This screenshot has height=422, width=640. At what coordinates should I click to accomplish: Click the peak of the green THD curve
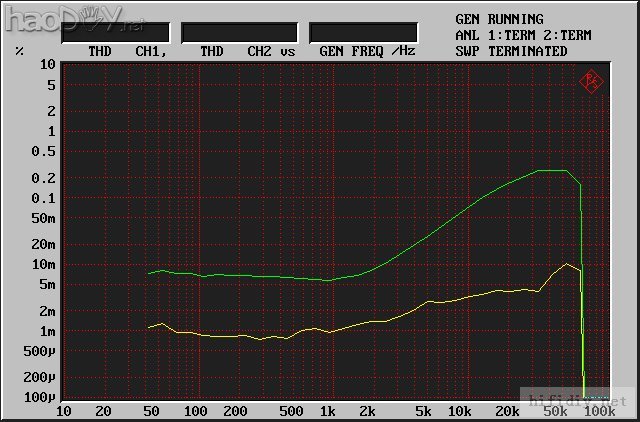coord(552,171)
